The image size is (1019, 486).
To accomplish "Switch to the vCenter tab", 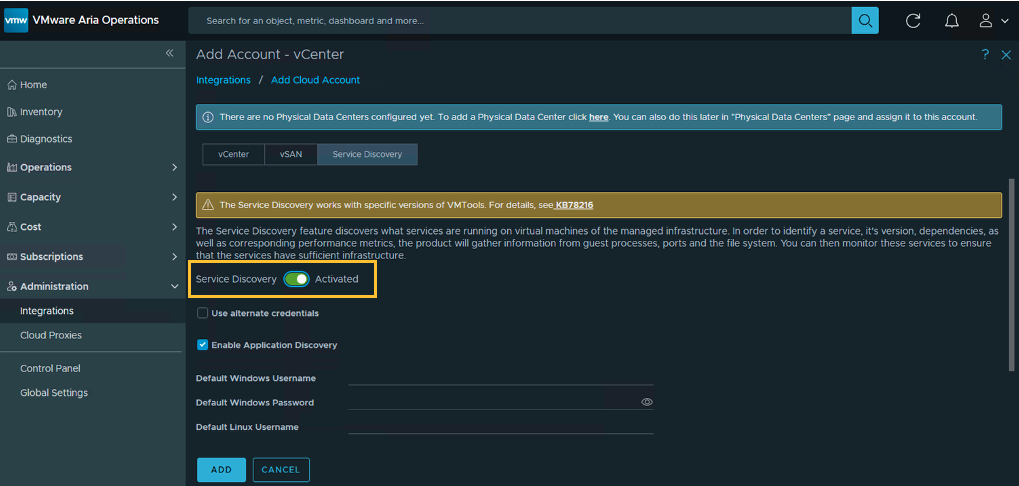I will [233, 154].
